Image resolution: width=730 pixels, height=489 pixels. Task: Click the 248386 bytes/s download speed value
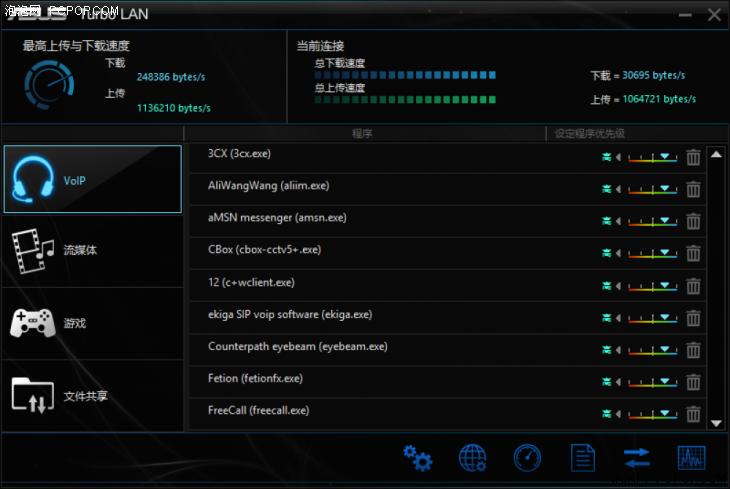[x=171, y=77]
